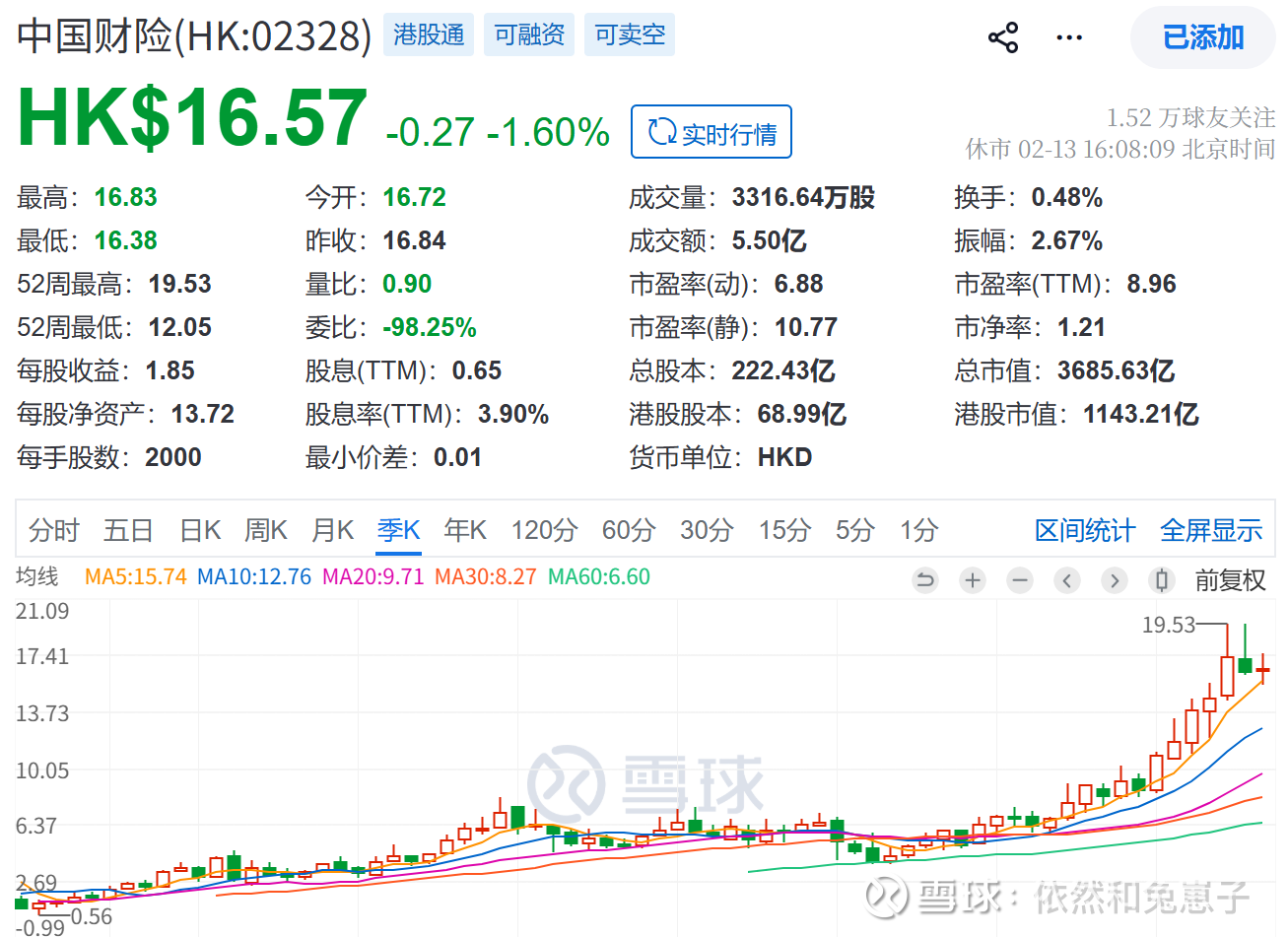Click the 19.53 high marker on chart

[x=1169, y=625]
